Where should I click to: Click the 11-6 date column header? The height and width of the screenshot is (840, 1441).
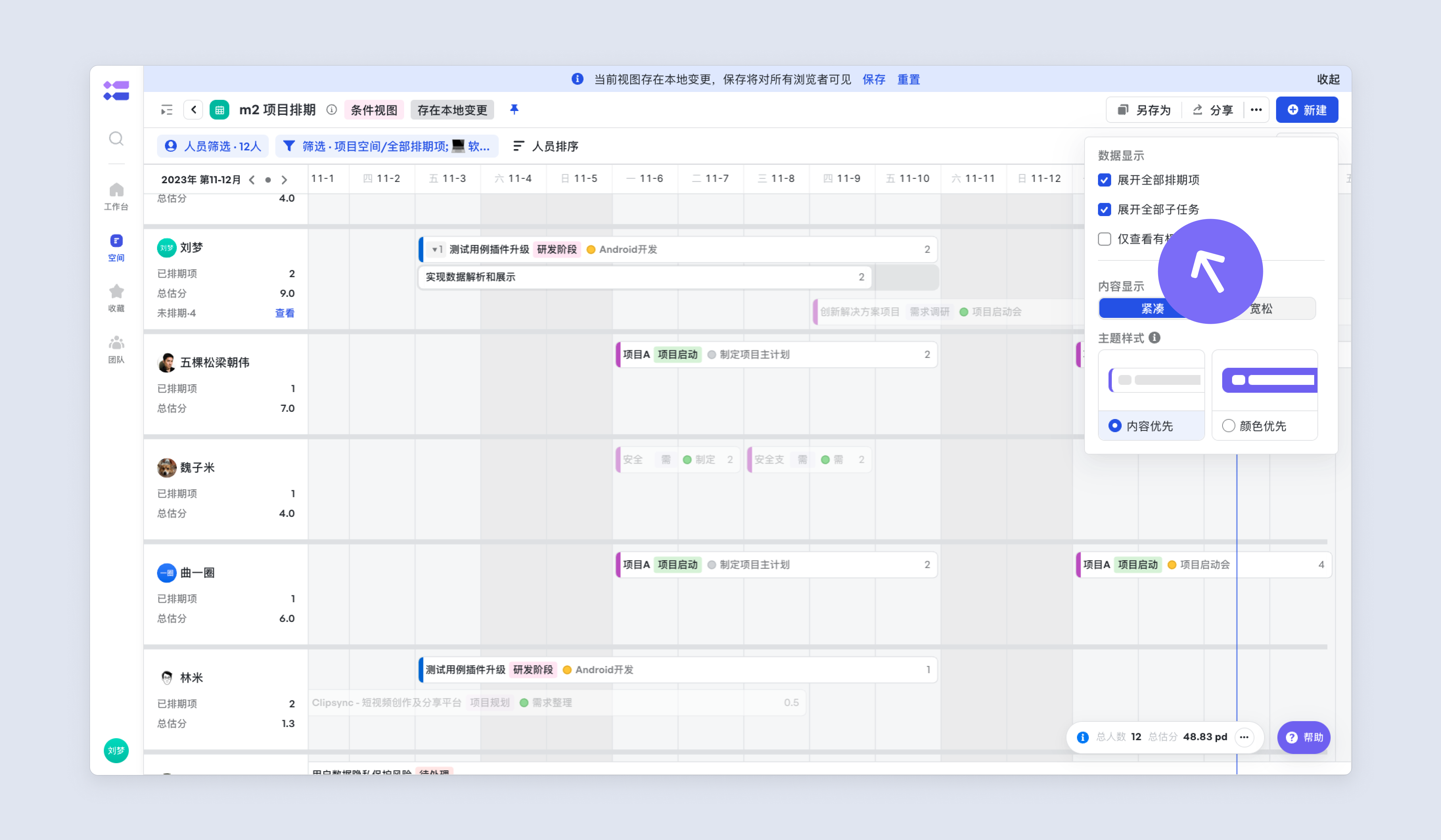tap(645, 179)
